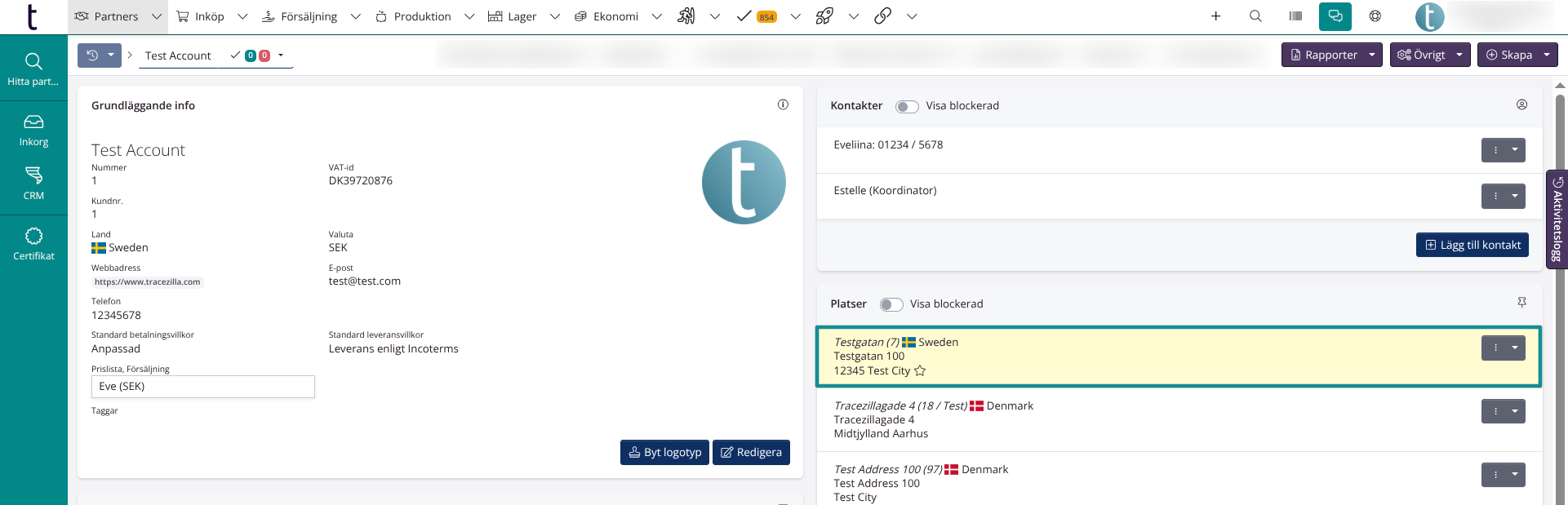
Task: Toggle Visa blockerad in Kontakter
Action: [907, 107]
